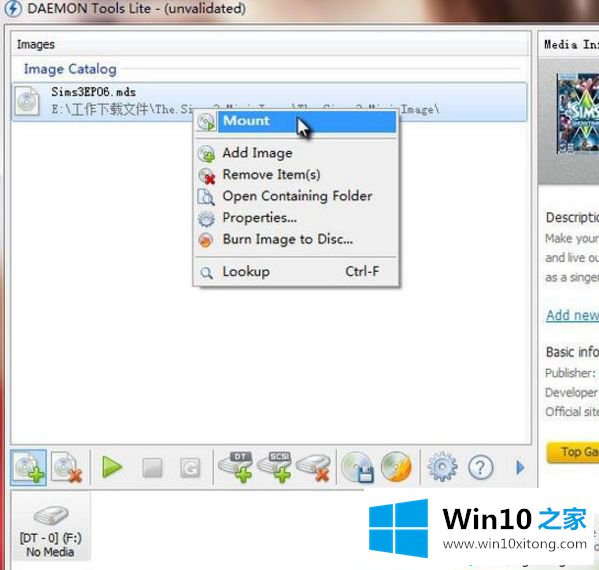Viewport: 599px width, 570px height.
Task: Select the Sims3EP06.mds image entry
Action: pos(269,102)
